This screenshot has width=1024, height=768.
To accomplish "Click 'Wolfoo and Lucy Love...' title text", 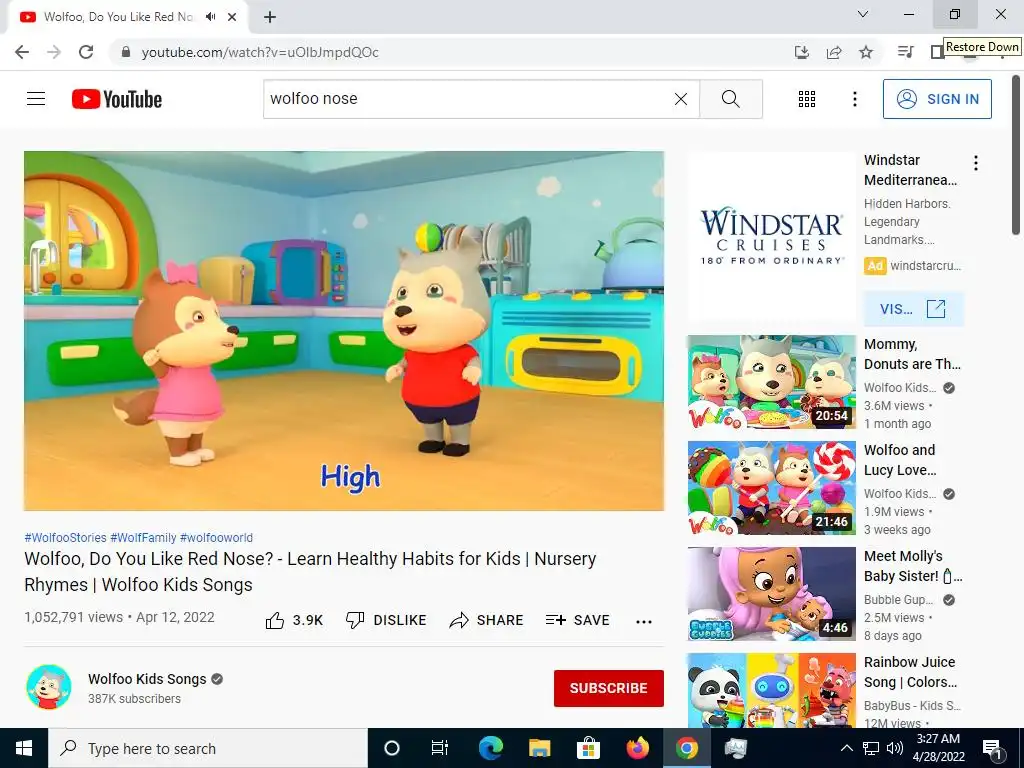I will click(x=900, y=460).
